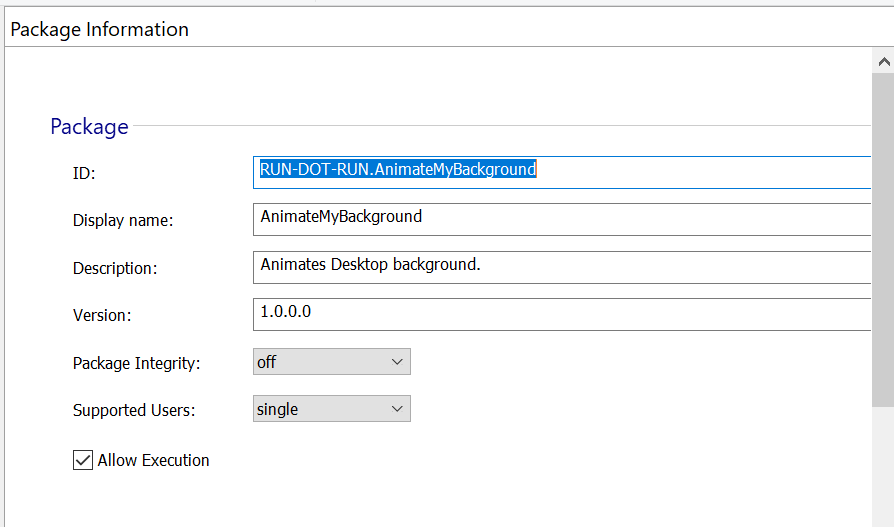Click the highlighted RUN-DOT-RUN.AnimateMyBackground text
The height and width of the screenshot is (527, 894).
398,170
